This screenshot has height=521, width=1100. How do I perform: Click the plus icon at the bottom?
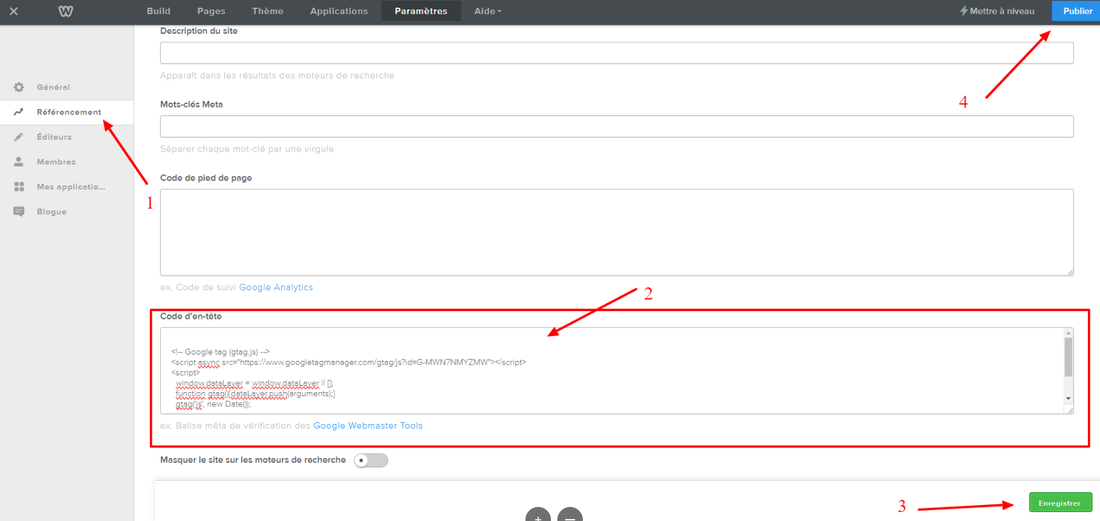pos(538,514)
